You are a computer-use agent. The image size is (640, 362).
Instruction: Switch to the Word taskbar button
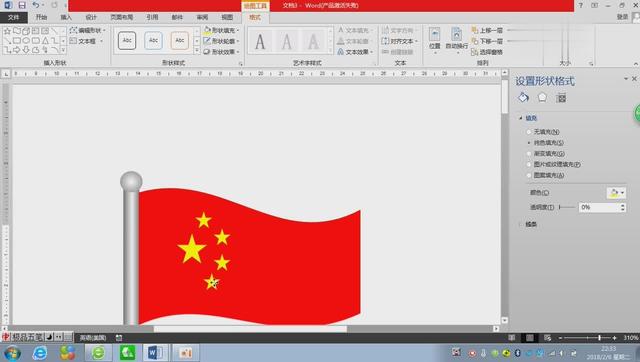[x=155, y=353]
